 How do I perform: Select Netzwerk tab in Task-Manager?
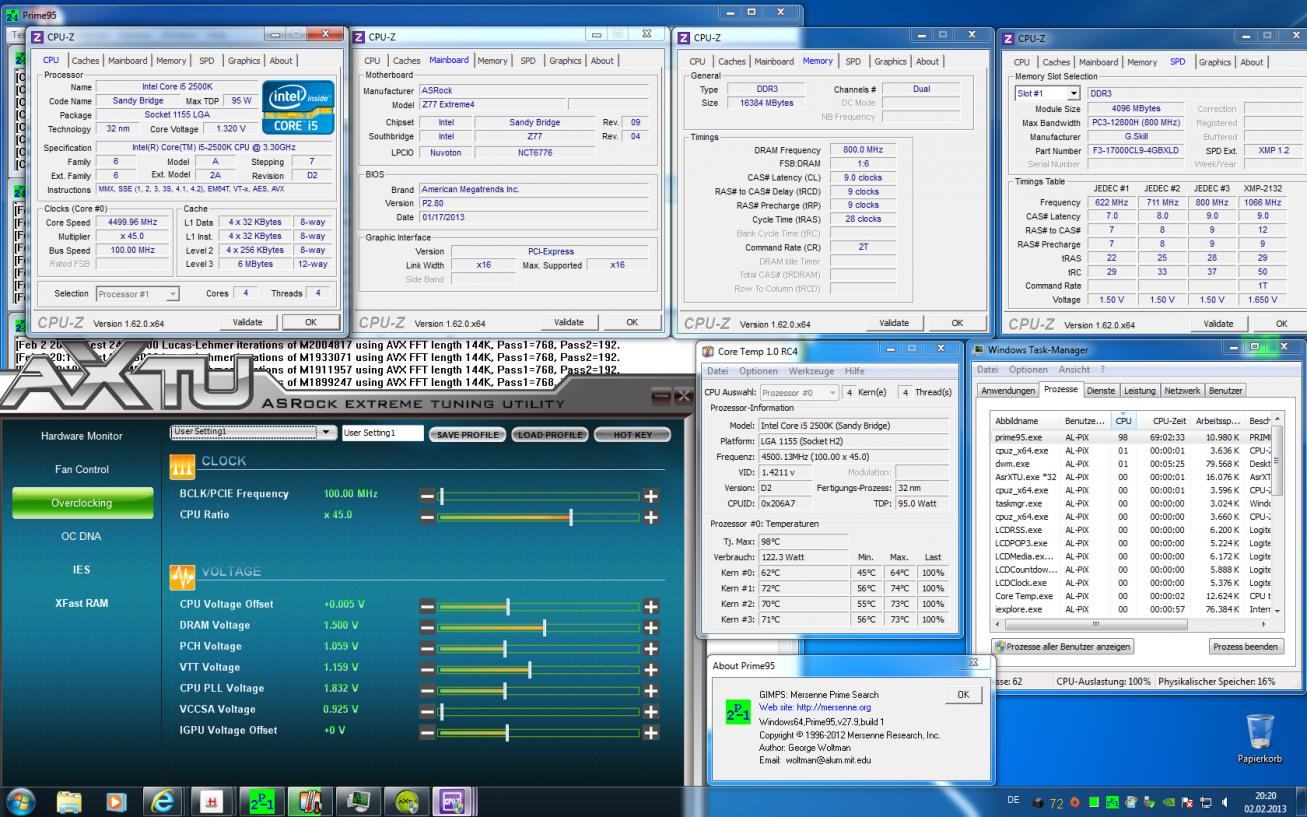pos(1182,390)
